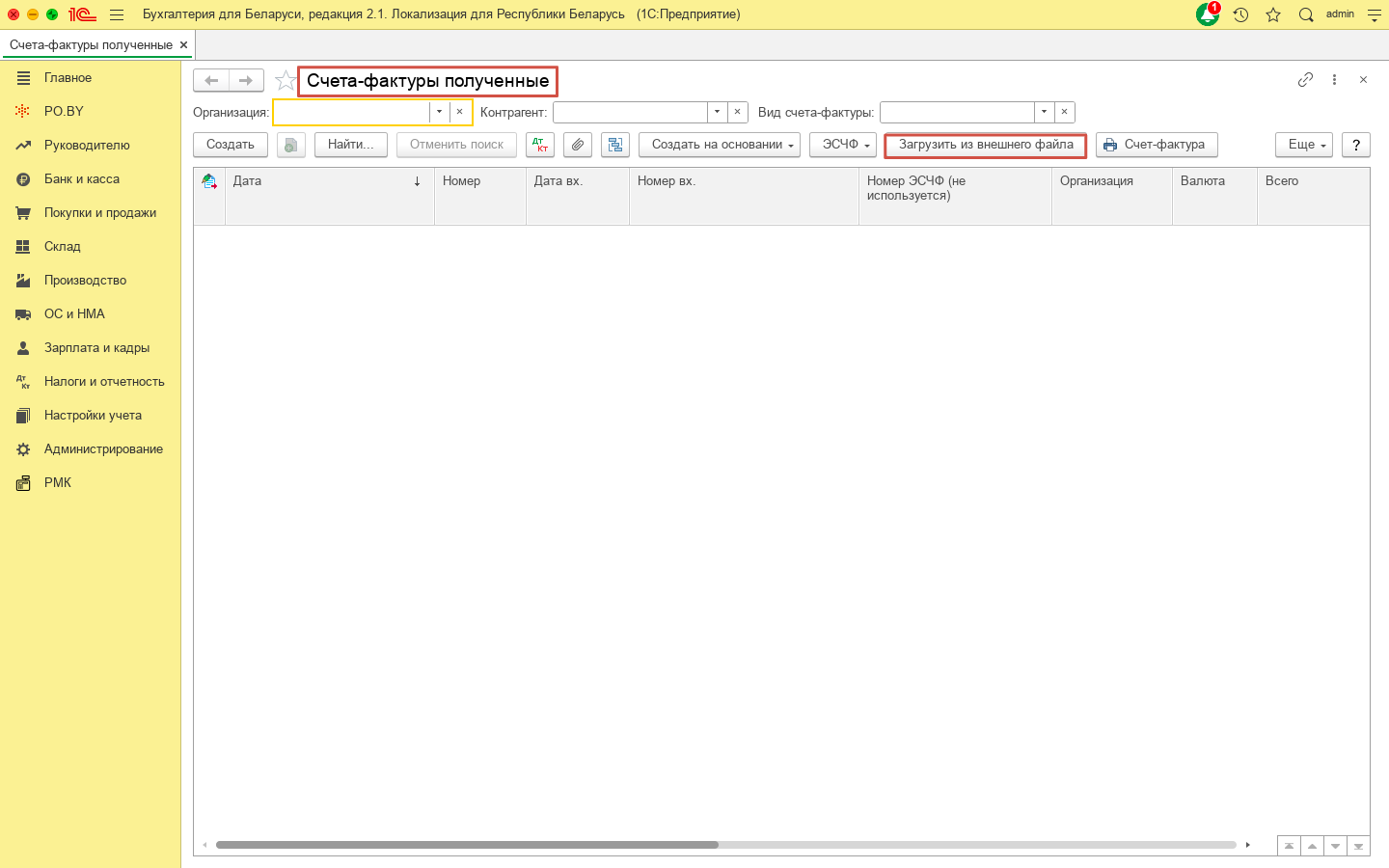
Task: Click the paperclip attached files icon
Action: coord(578,145)
